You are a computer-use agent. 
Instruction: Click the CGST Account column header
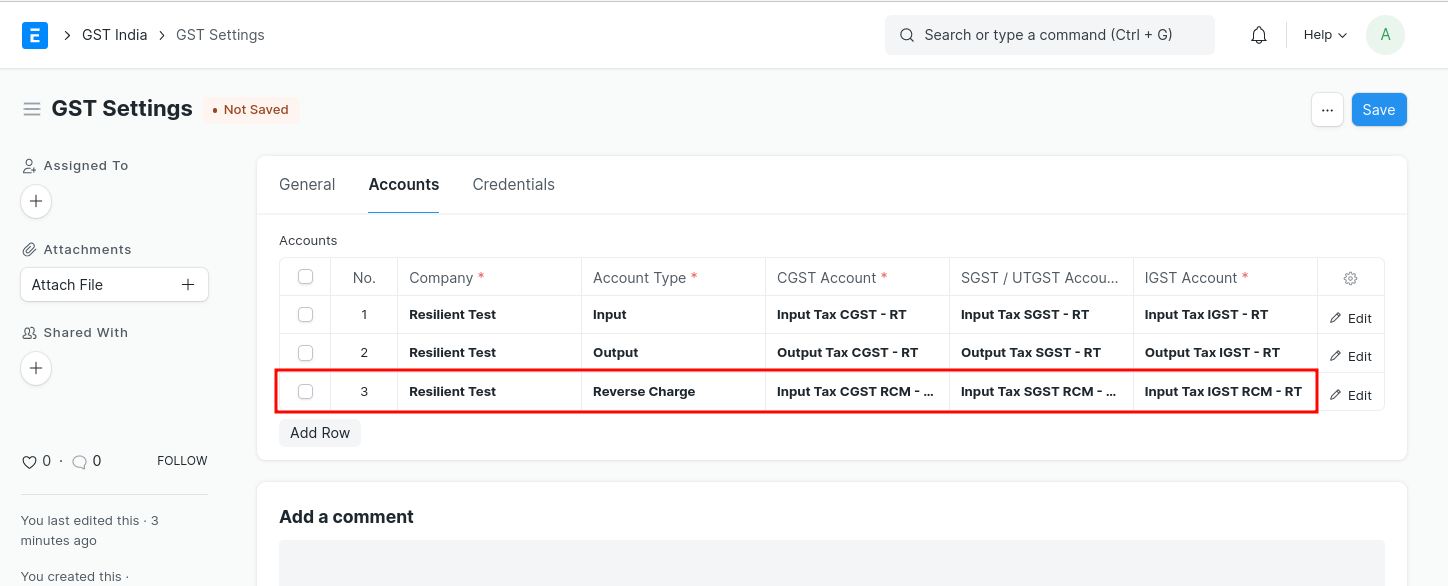[857, 277]
